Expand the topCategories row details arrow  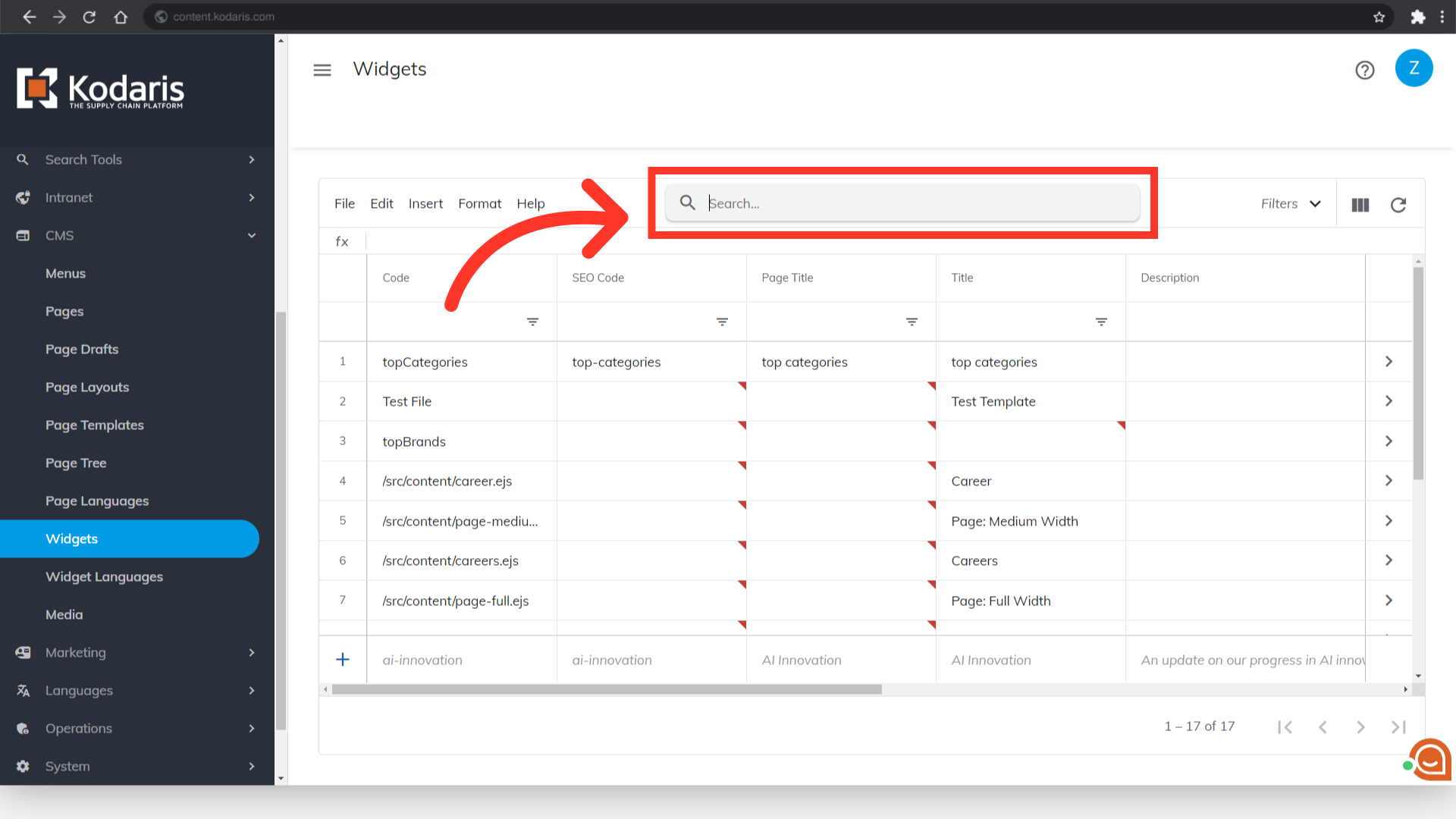(x=1389, y=362)
